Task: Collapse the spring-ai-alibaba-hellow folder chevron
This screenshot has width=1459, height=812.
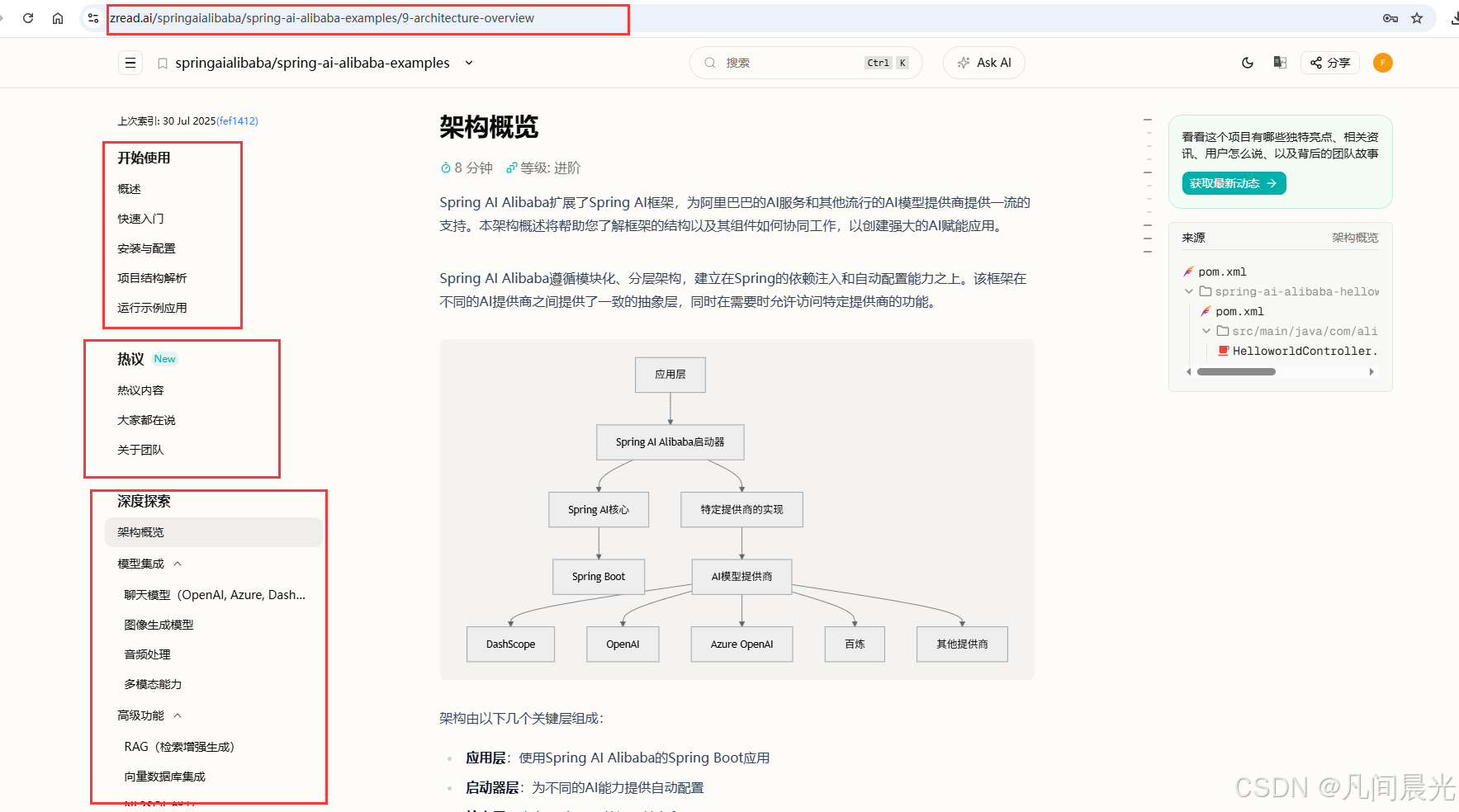Action: coord(1189,291)
